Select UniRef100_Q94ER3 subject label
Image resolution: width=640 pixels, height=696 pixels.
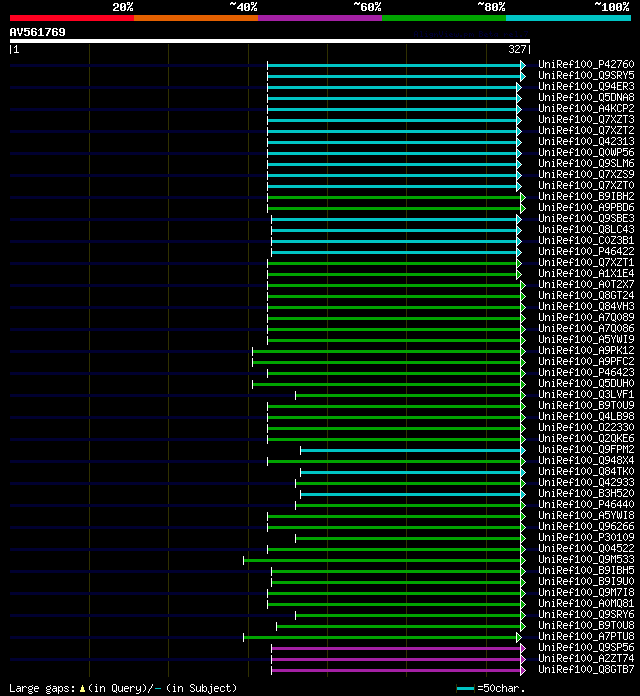click(x=586, y=87)
